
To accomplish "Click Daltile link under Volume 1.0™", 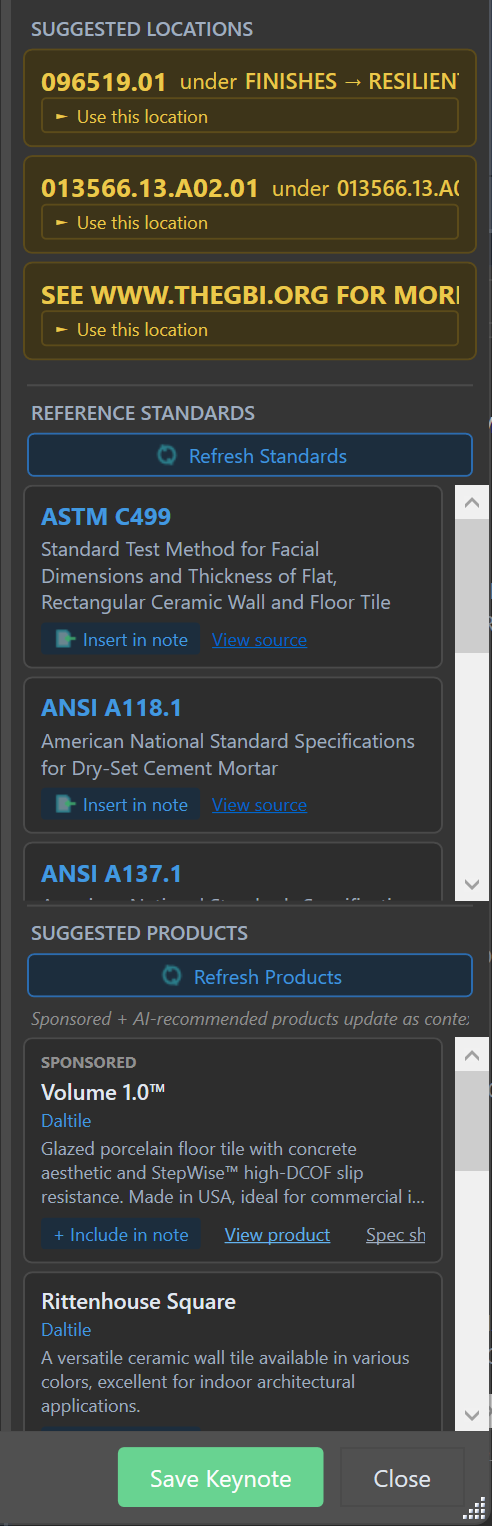I will 66,1121.
